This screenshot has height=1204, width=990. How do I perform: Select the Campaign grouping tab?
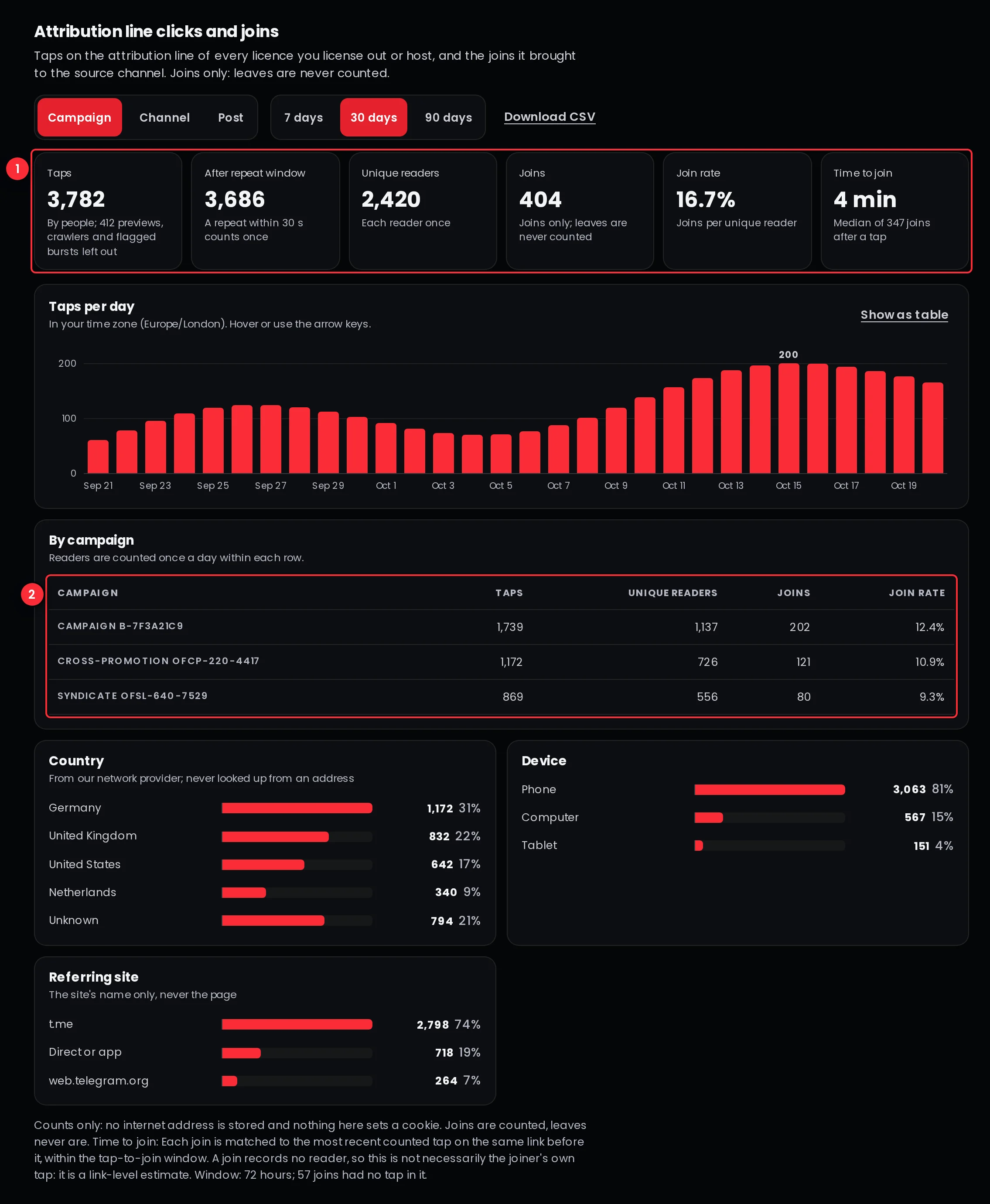[79, 117]
